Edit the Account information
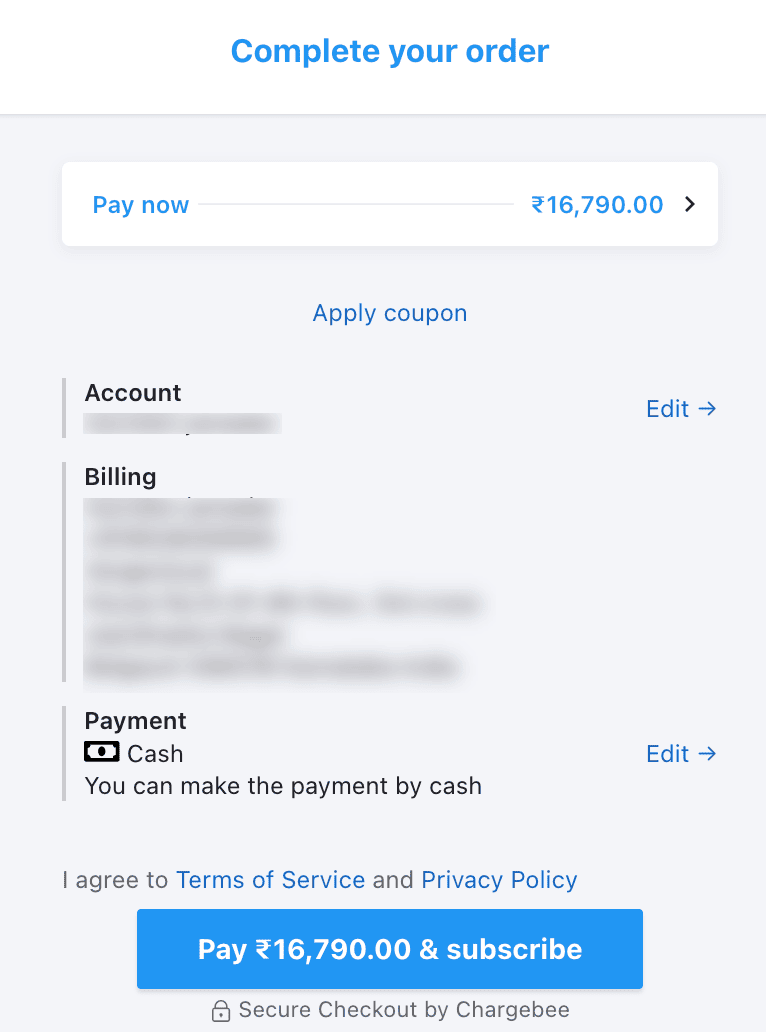The width and height of the screenshot is (766, 1032). 666,408
